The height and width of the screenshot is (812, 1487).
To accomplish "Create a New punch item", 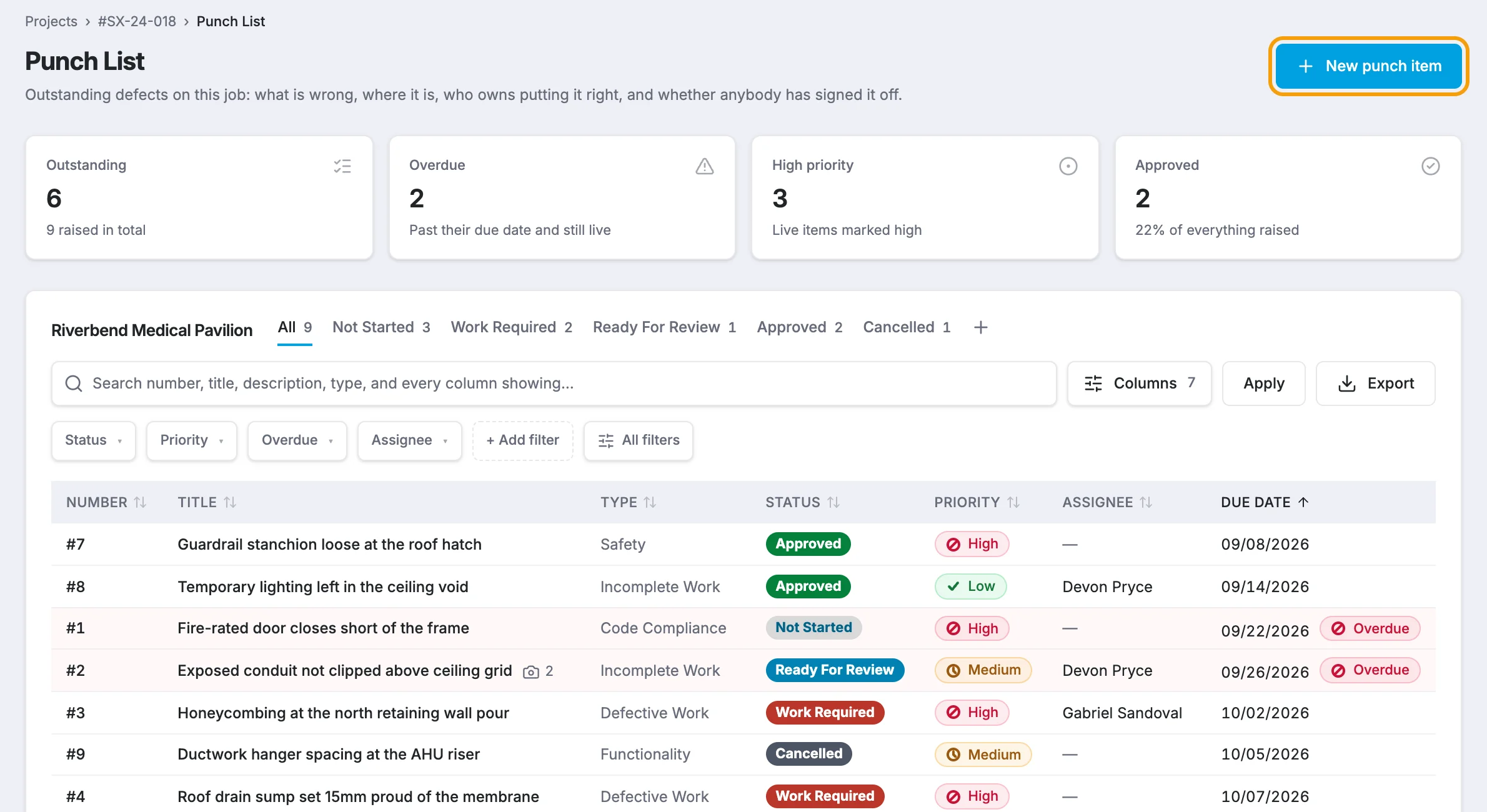I will (x=1368, y=66).
